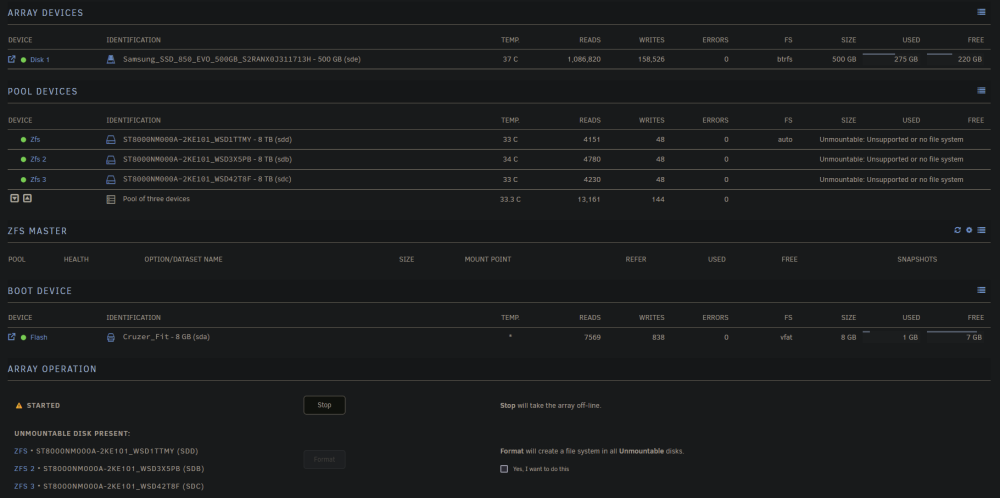This screenshot has width=1000, height=498.
Task: Click Flash green status indicator
Action: (x=24, y=337)
